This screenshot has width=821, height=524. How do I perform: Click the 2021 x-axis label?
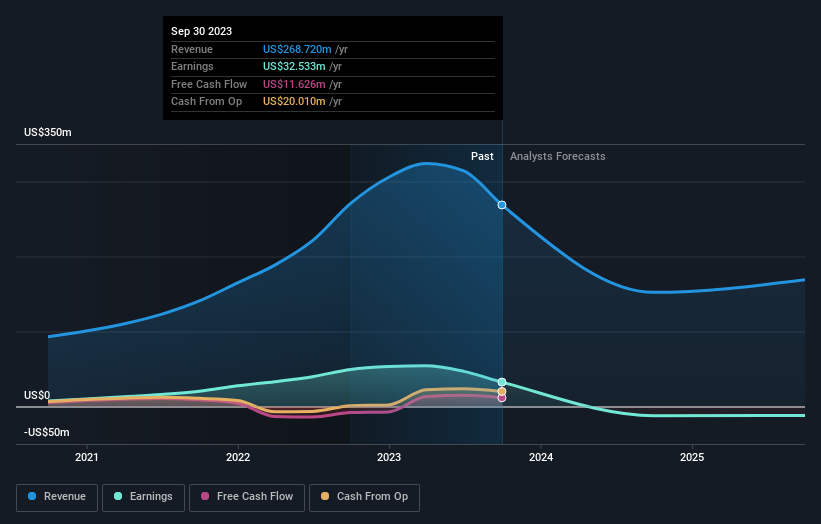[86, 457]
